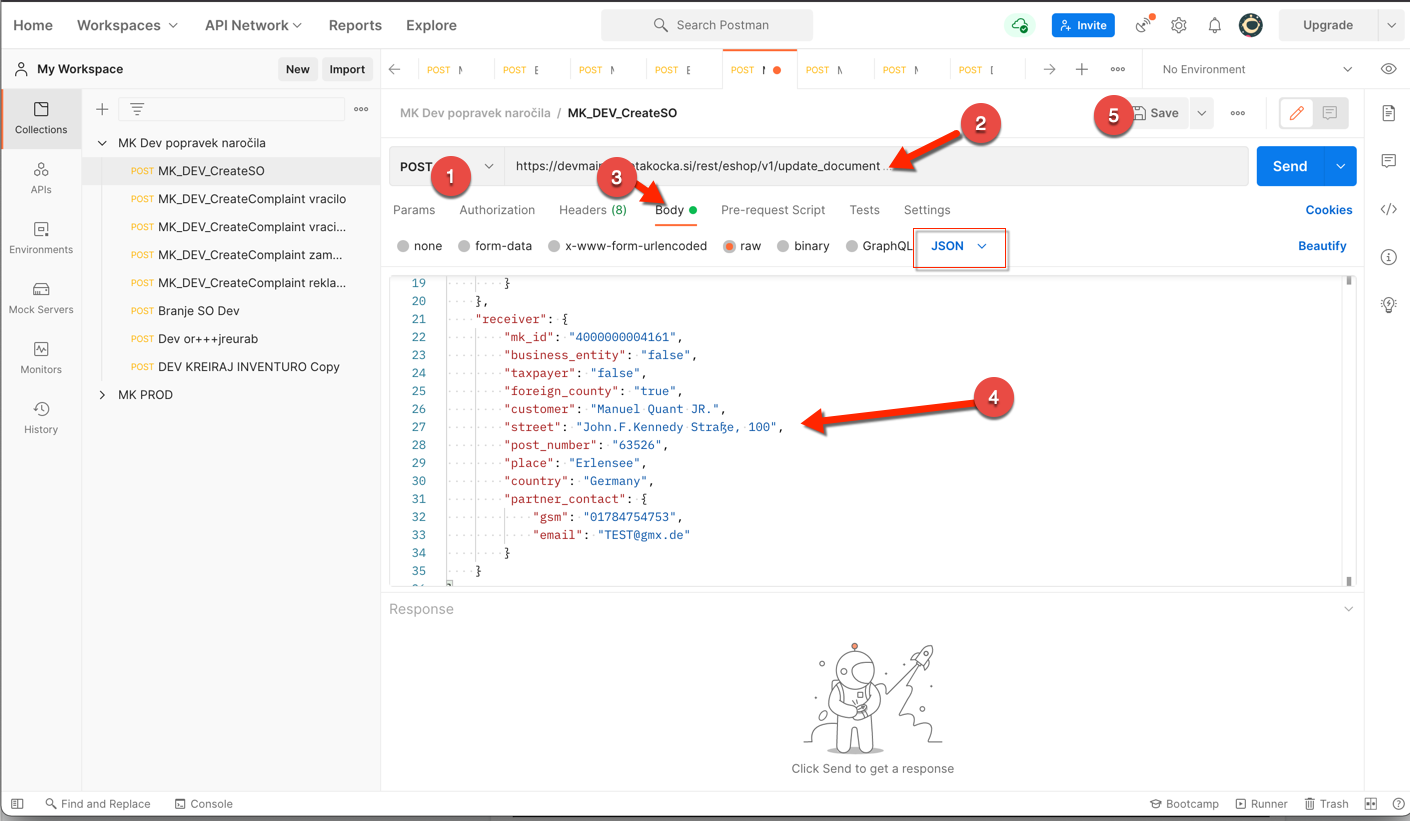
Task: Toggle the sidebar icon in status bar
Action: click(x=17, y=804)
